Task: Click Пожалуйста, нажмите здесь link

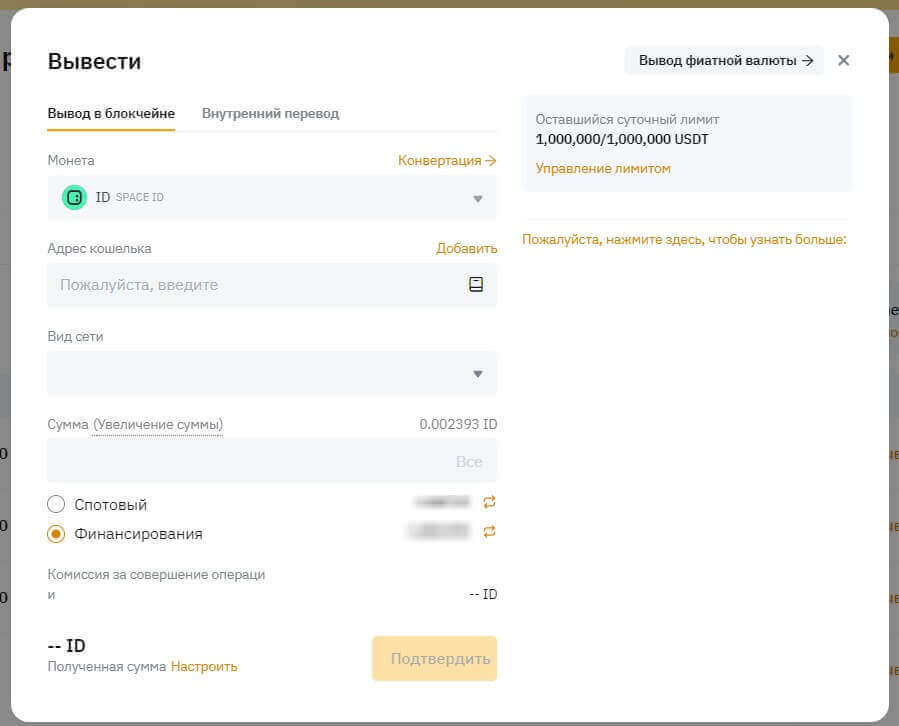Action: tap(684, 240)
